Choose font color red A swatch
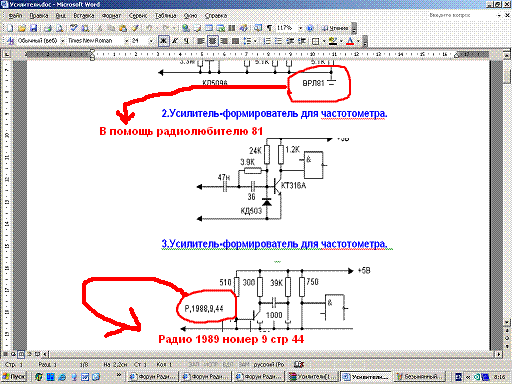 click(350, 41)
